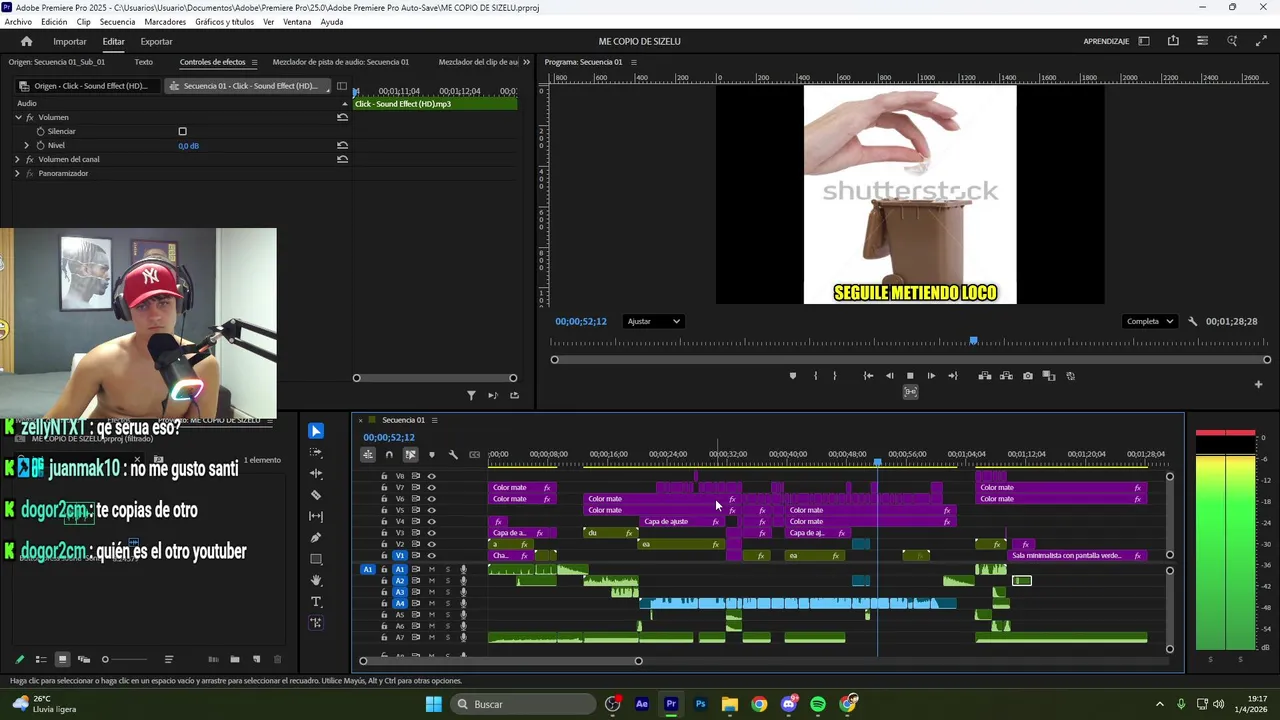1280x720 pixels.
Task: Open Controles de efectos panel menu
Action: pyautogui.click(x=254, y=62)
